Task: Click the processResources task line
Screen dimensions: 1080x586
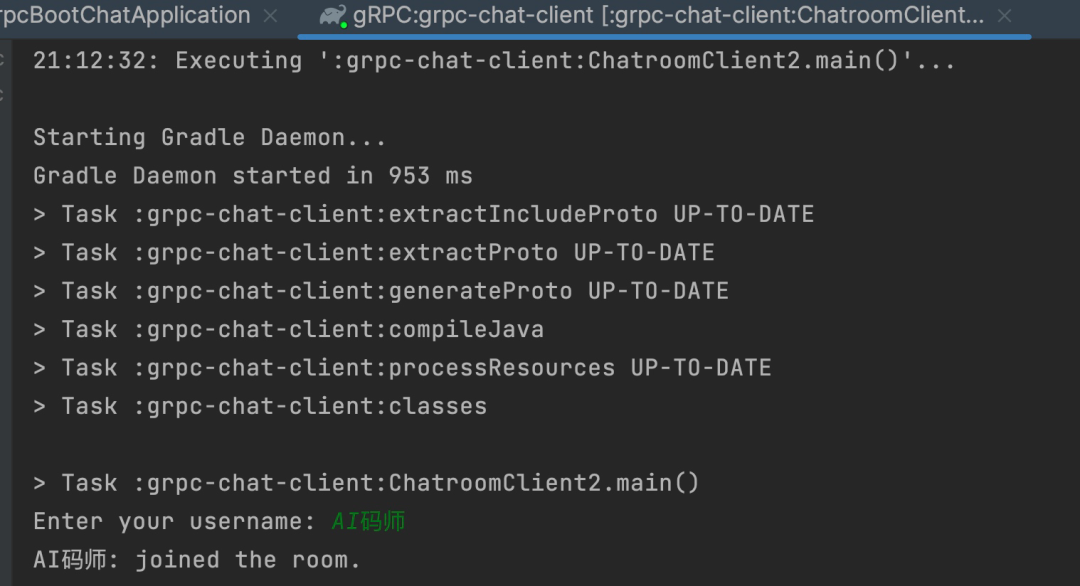Action: pos(402,368)
